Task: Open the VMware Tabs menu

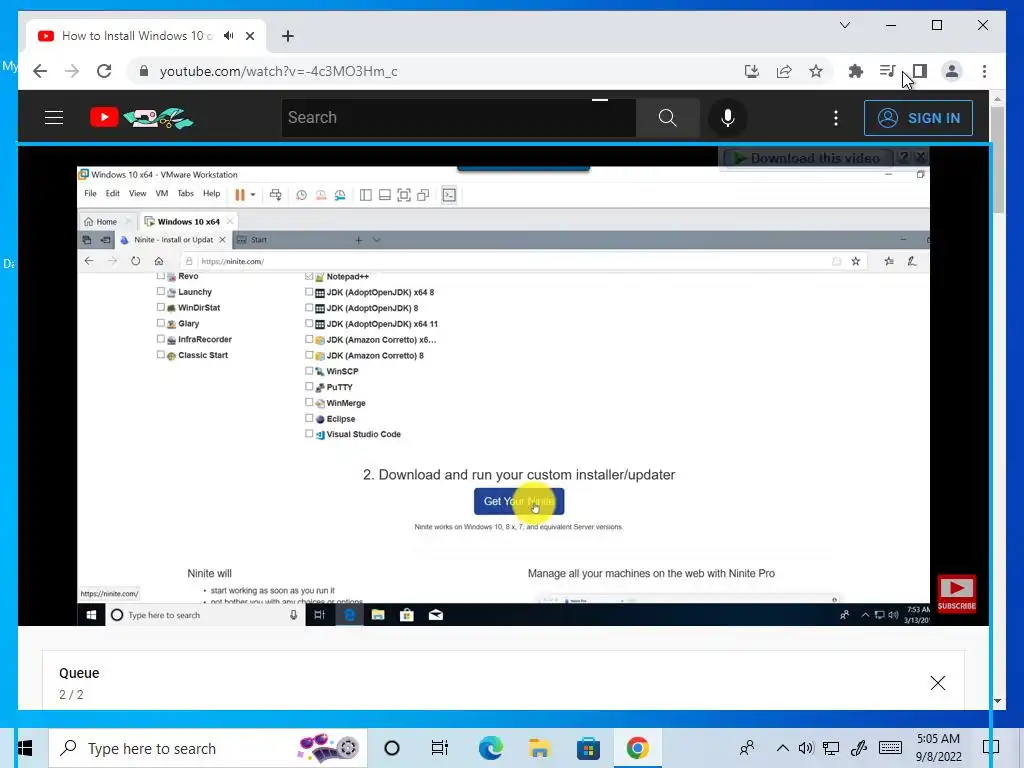Action: coord(185,193)
